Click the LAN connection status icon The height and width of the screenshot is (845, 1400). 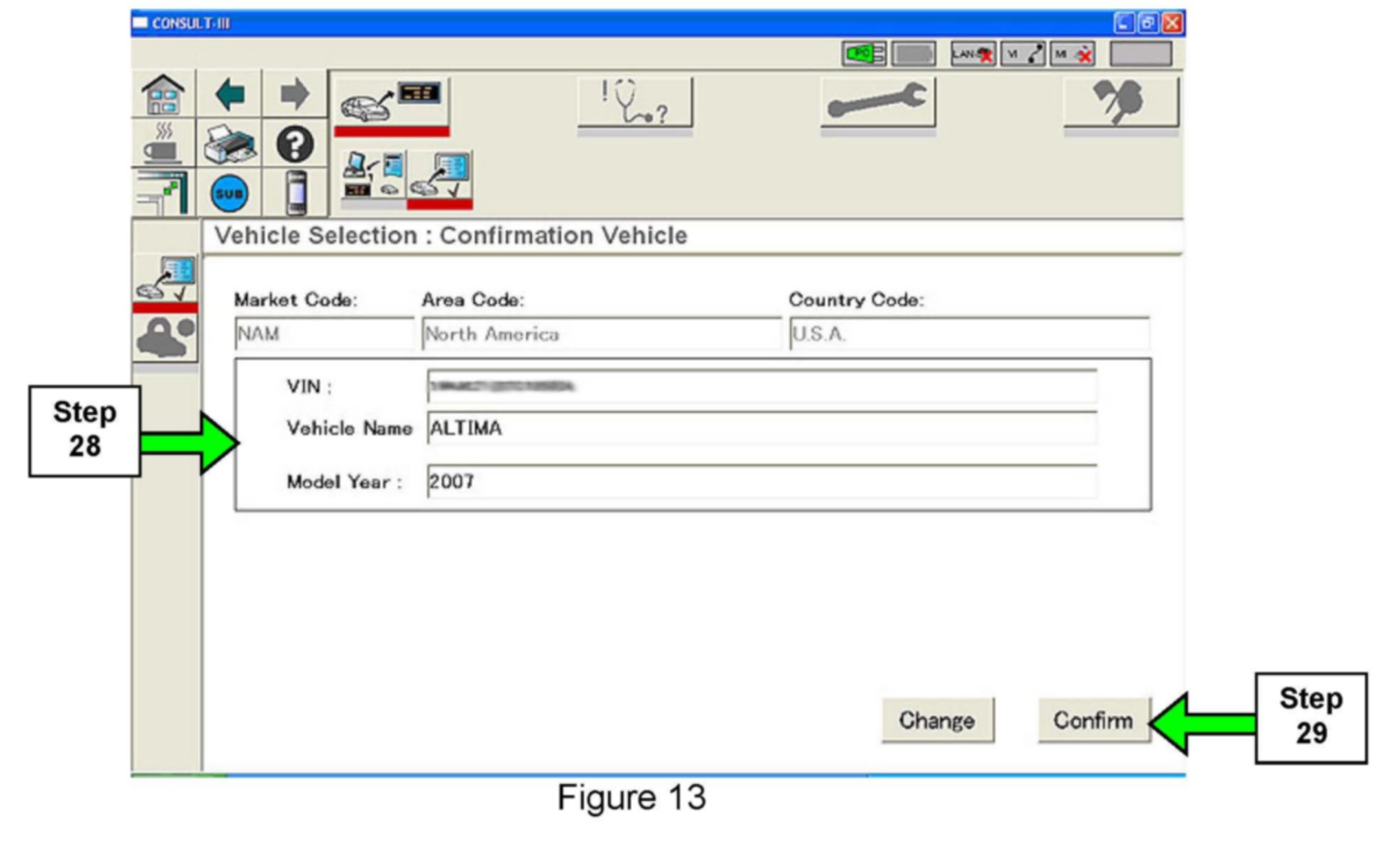tap(972, 54)
